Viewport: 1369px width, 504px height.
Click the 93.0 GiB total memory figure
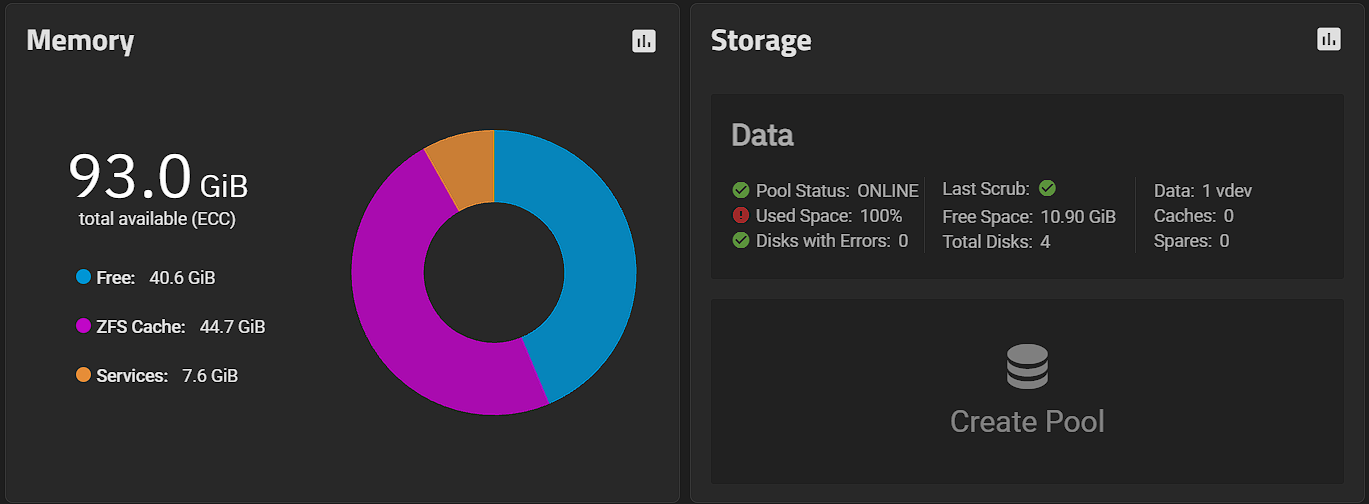point(158,178)
